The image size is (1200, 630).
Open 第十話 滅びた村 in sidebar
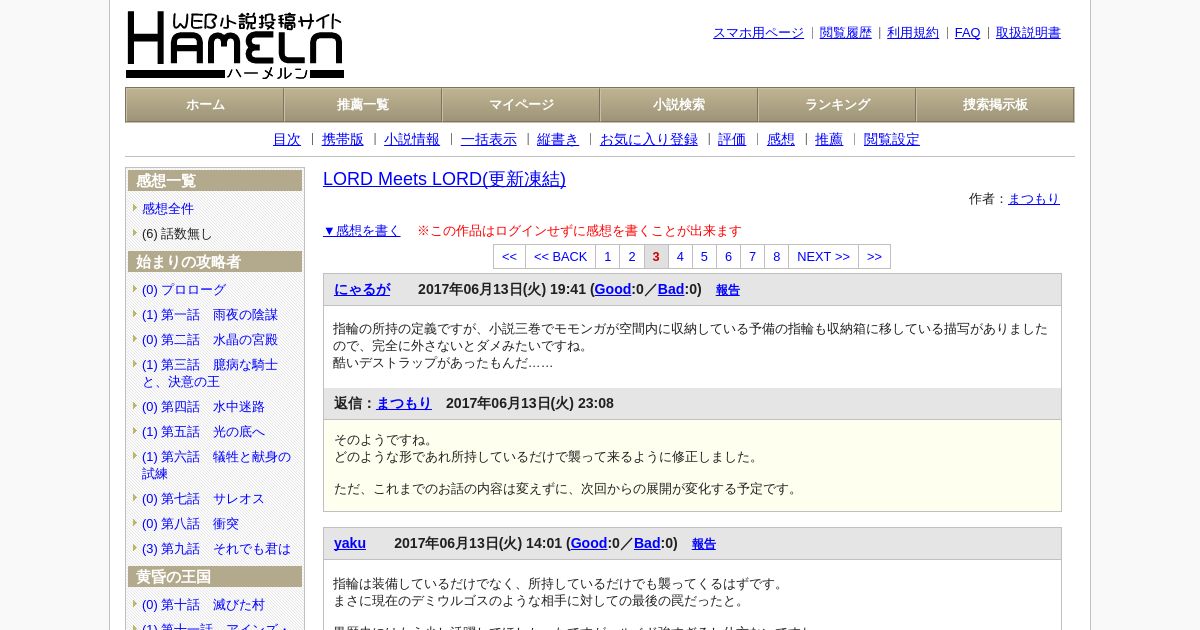tap(203, 605)
